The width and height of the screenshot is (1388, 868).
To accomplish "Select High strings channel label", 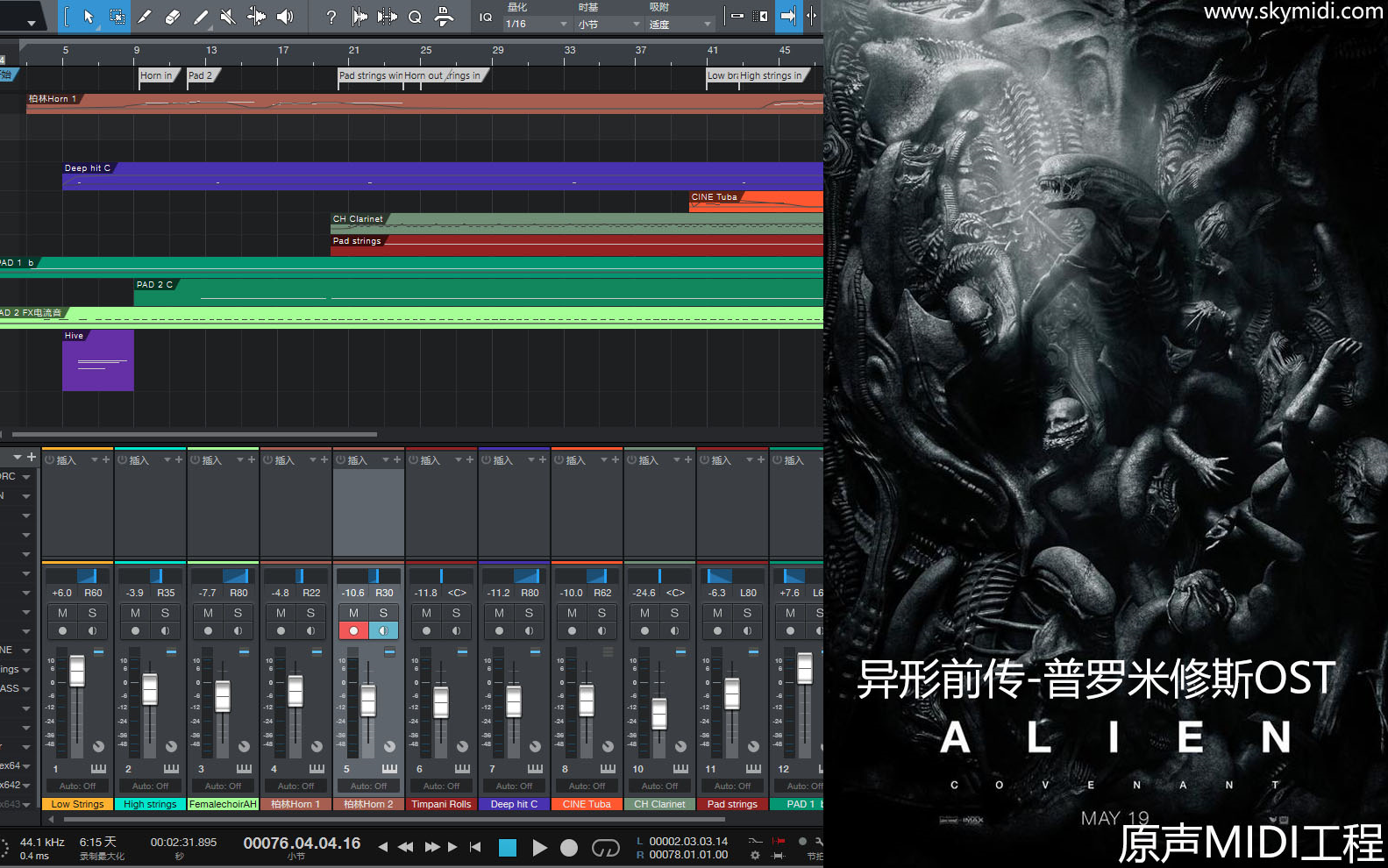I will coord(150,804).
